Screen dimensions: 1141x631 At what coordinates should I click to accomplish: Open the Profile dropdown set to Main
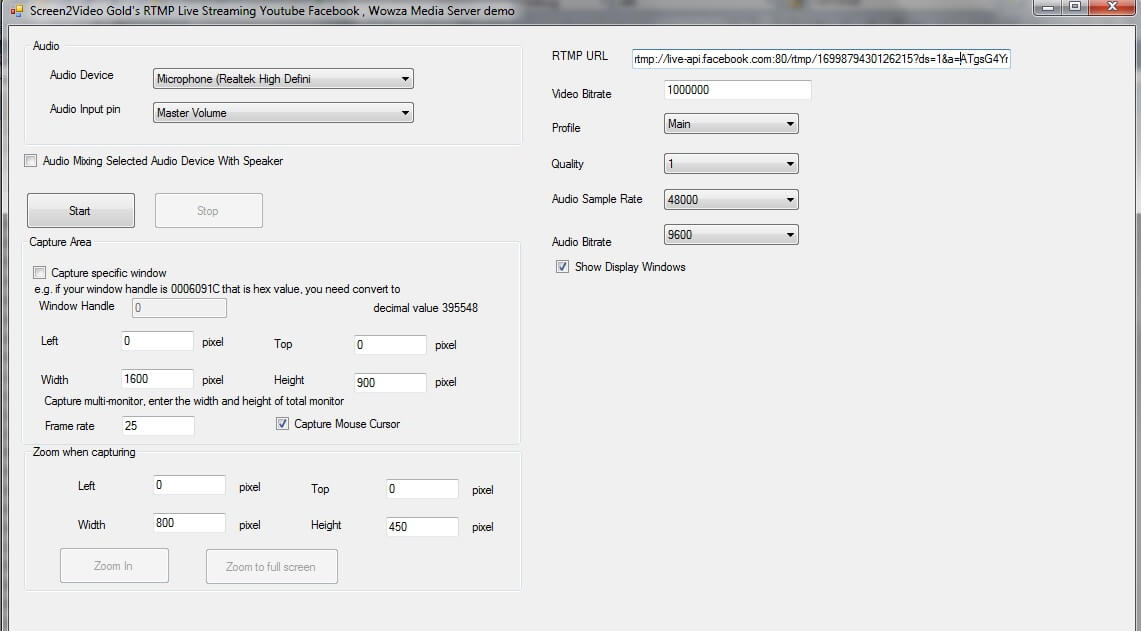731,124
